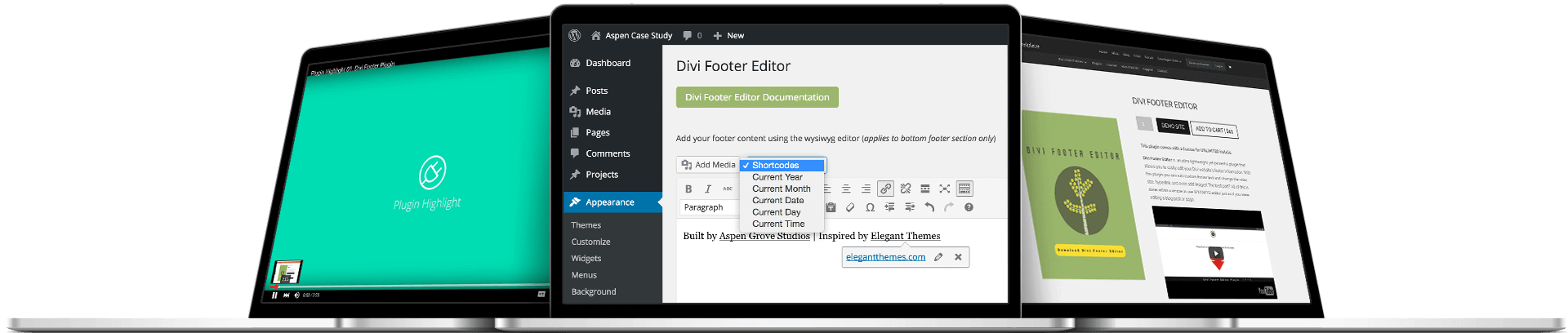This screenshot has height=333, width=1568.
Task: Click the WordPress logo in admin bar
Action: [575, 35]
